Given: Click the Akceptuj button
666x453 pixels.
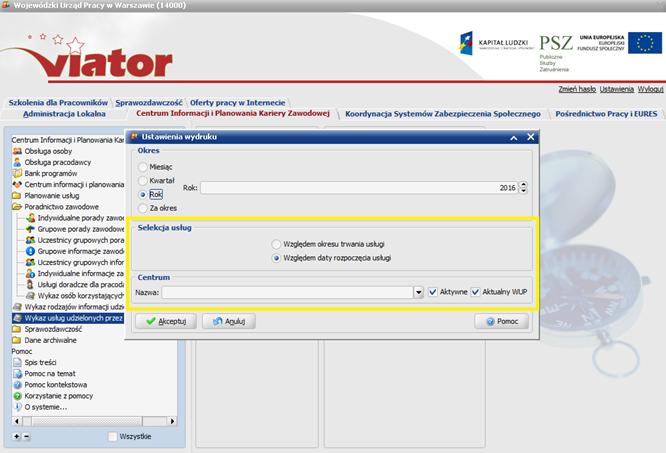Looking at the screenshot, I should coord(166,321).
